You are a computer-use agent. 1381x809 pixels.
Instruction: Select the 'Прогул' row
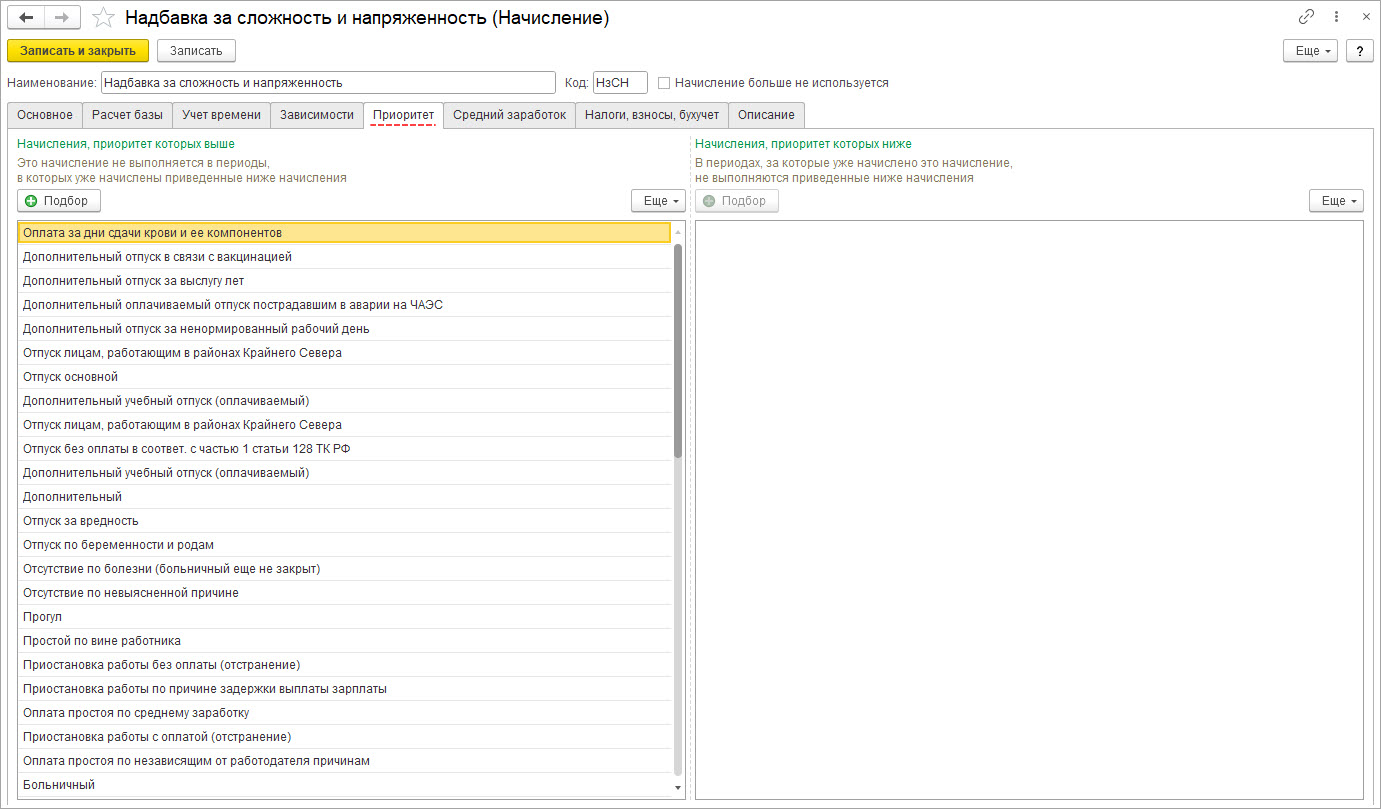pyautogui.click(x=344, y=617)
